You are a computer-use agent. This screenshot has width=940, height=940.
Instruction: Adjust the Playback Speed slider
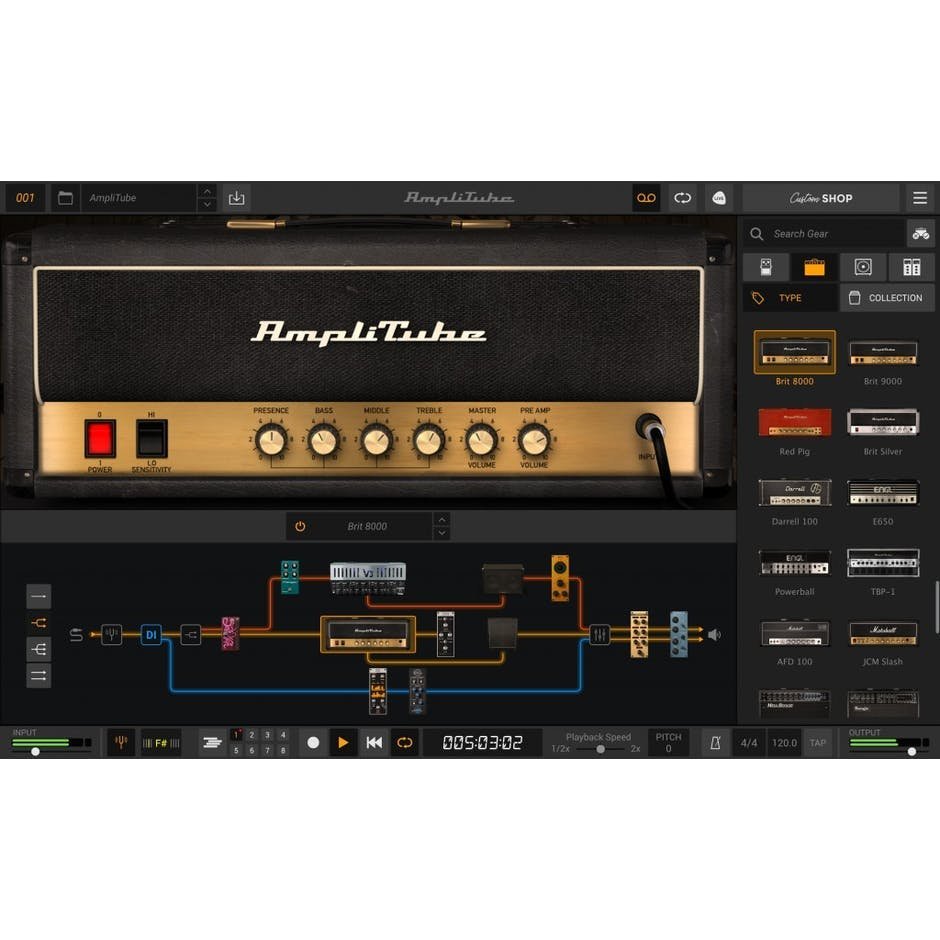tap(598, 748)
